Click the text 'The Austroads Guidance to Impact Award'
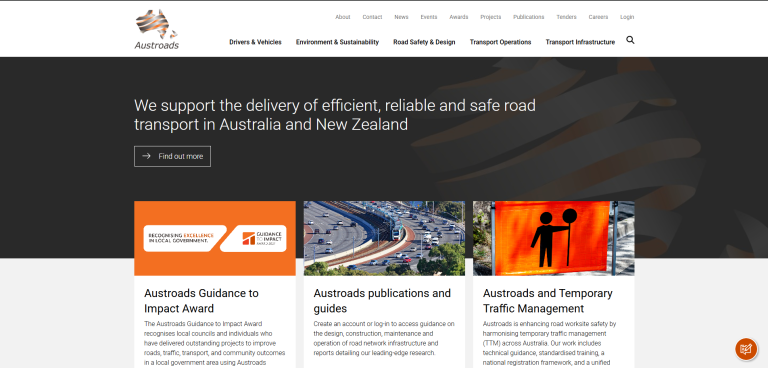 203,324
